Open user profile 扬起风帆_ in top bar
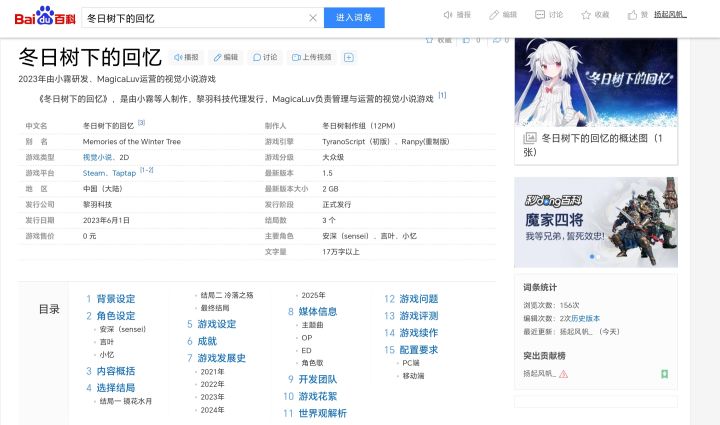This screenshot has height=425, width=720. click(670, 15)
